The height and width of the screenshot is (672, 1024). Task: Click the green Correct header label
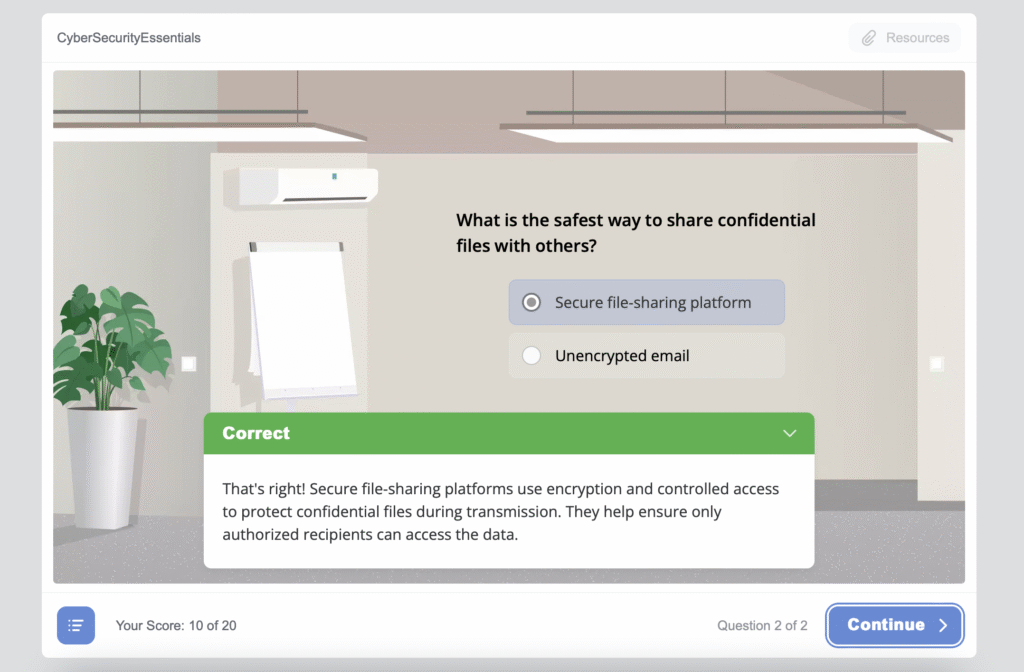tap(256, 433)
